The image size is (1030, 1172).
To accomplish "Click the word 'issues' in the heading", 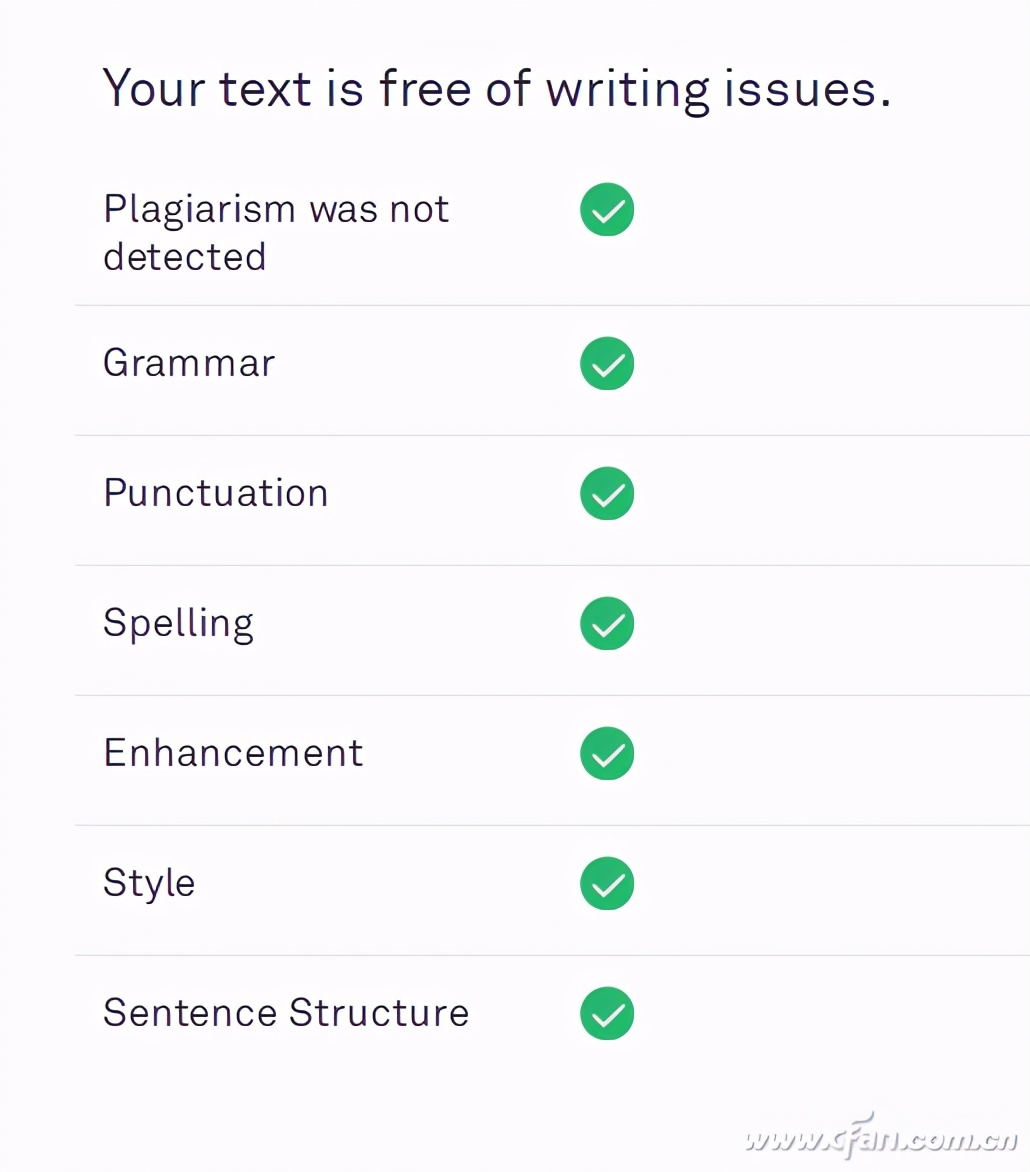I will click(801, 89).
